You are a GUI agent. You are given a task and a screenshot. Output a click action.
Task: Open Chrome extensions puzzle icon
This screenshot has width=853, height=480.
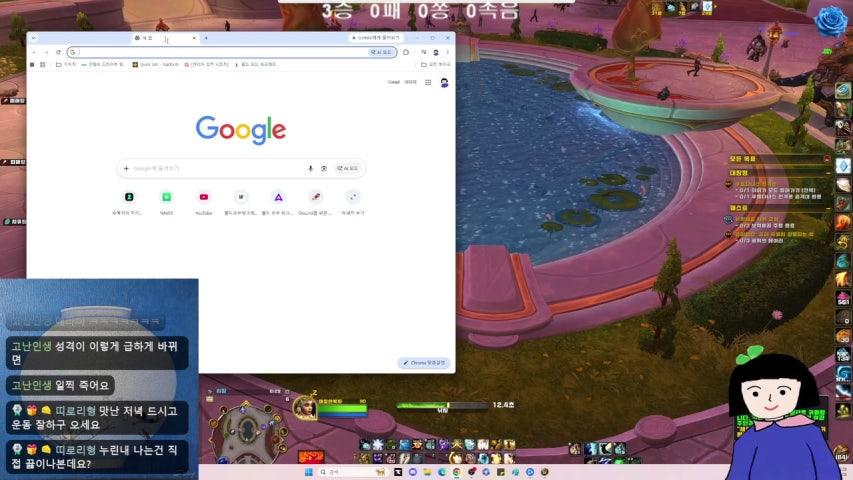(406, 52)
